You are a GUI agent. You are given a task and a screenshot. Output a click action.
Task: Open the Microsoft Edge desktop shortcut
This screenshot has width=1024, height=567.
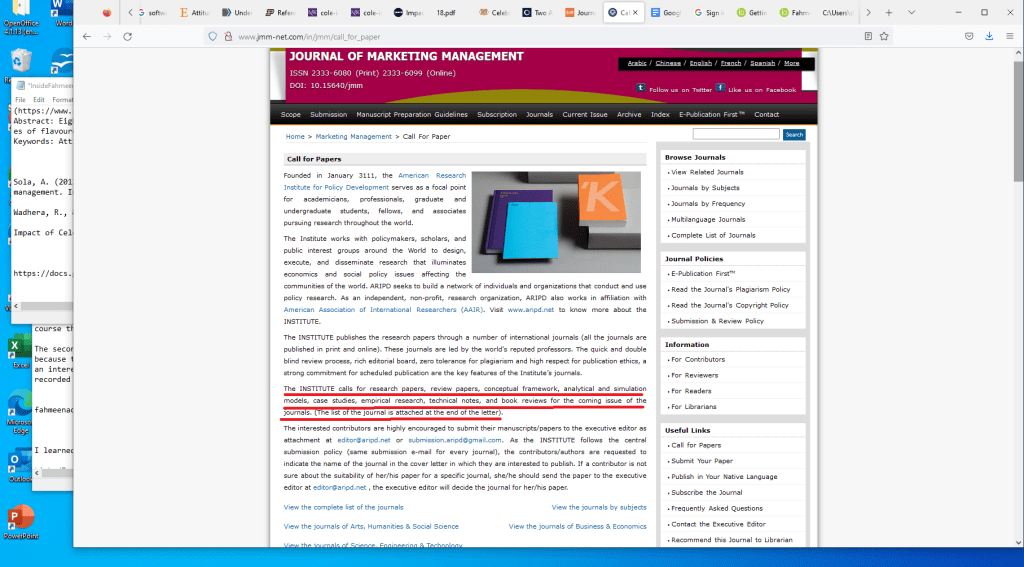pos(20,410)
